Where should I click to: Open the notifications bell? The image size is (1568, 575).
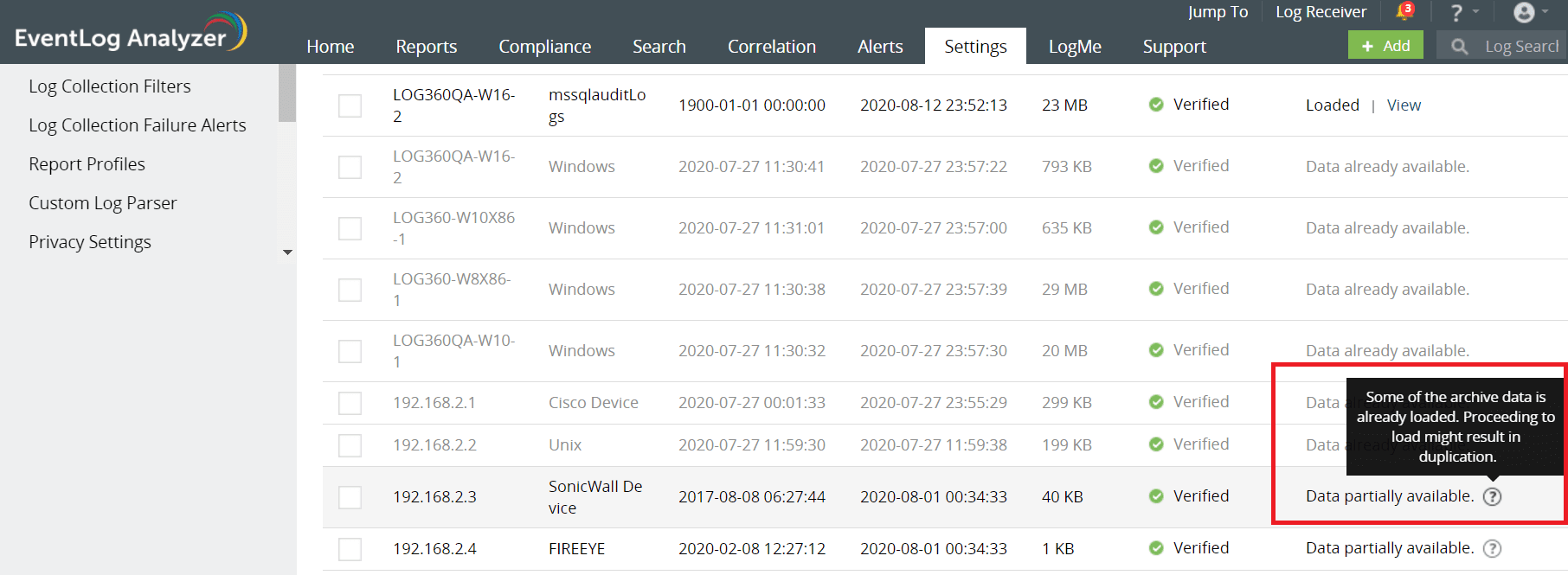(1403, 12)
